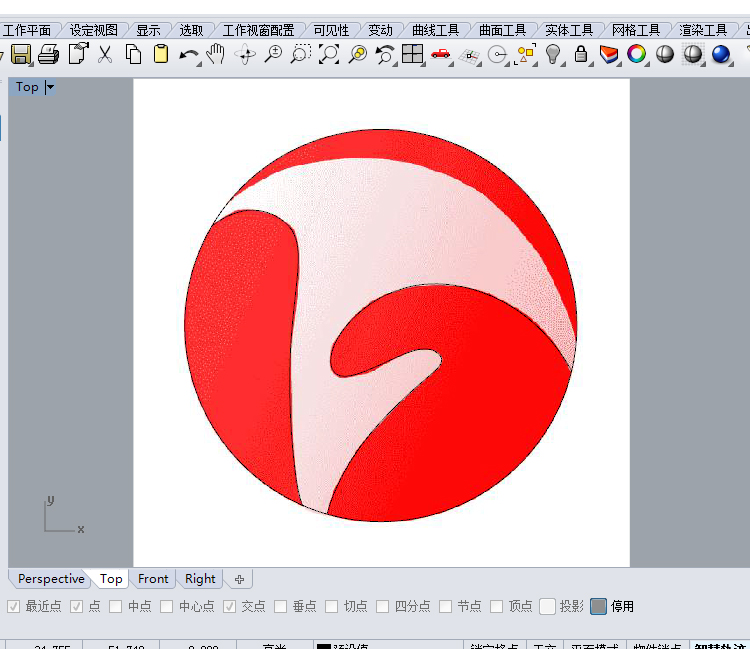The height and width of the screenshot is (649, 750).
Task: Open the 工作视窗配置 toolbar tab
Action: point(258,31)
